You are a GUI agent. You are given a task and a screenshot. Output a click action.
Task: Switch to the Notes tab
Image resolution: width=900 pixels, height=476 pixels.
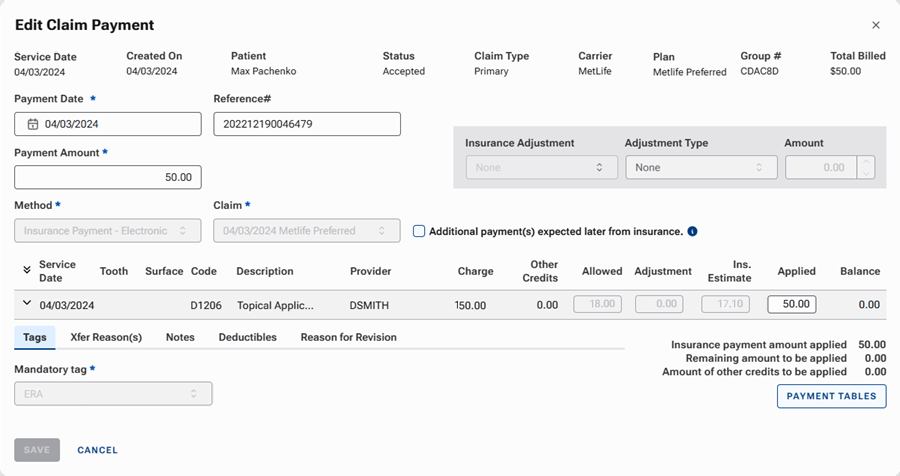180,337
